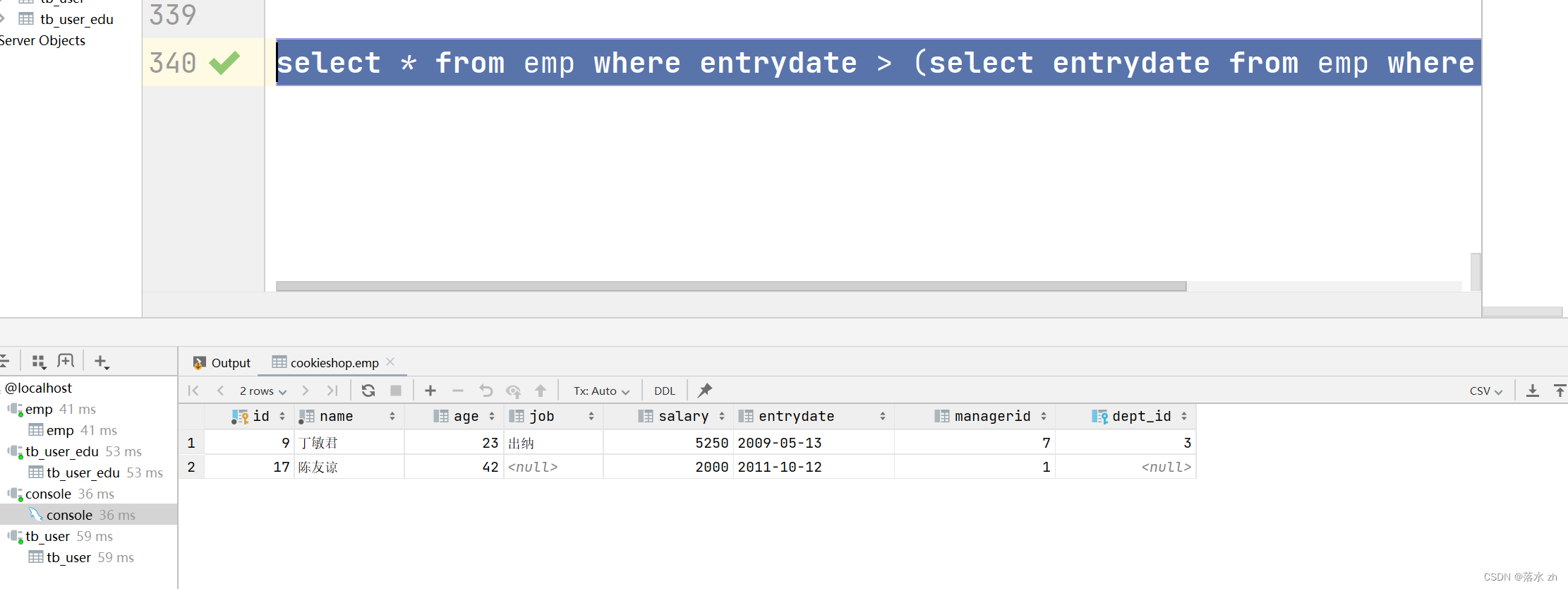Go to next page of results

[305, 391]
